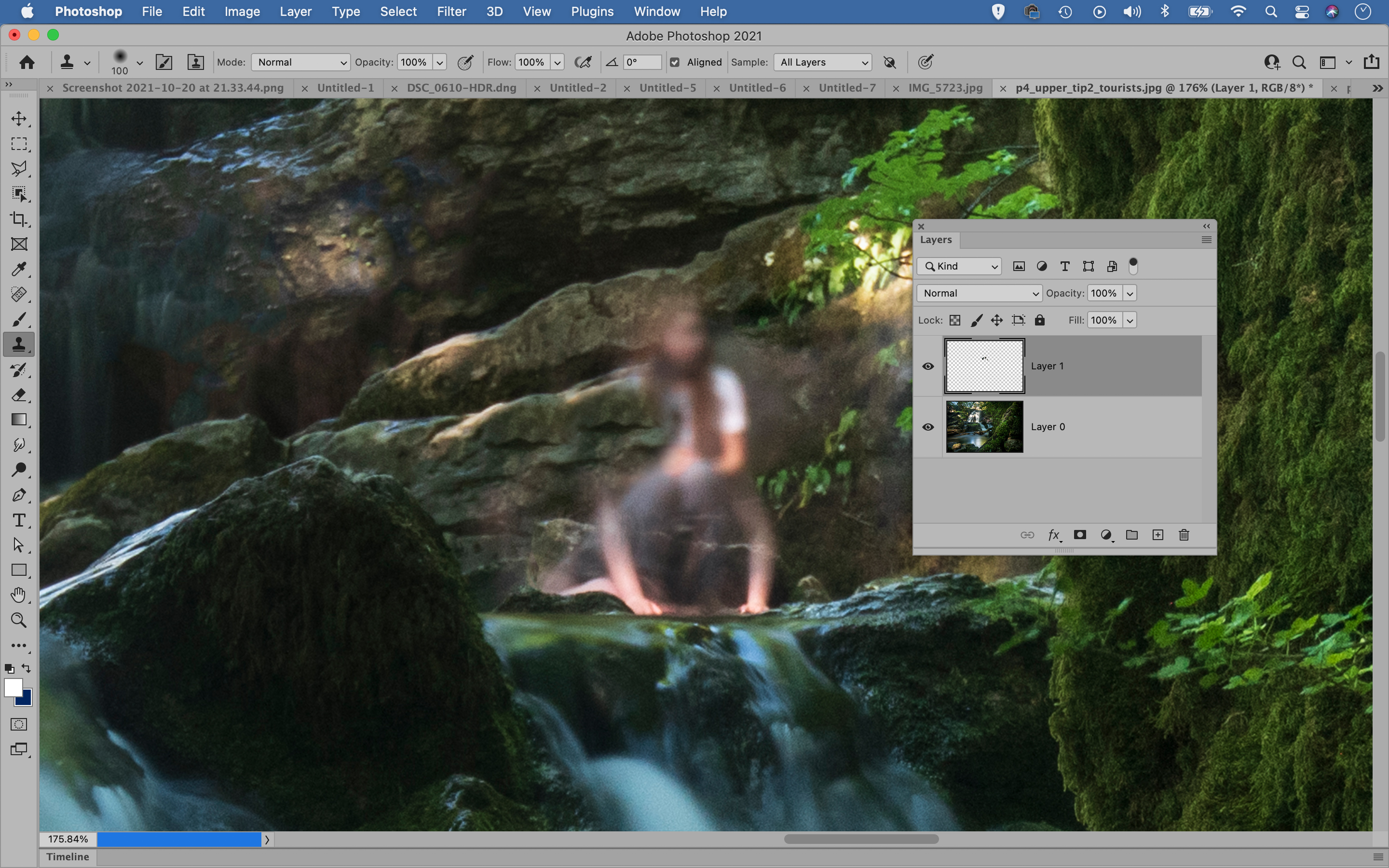The height and width of the screenshot is (868, 1389).
Task: Reset default foreground and background colors
Action: click(9, 669)
